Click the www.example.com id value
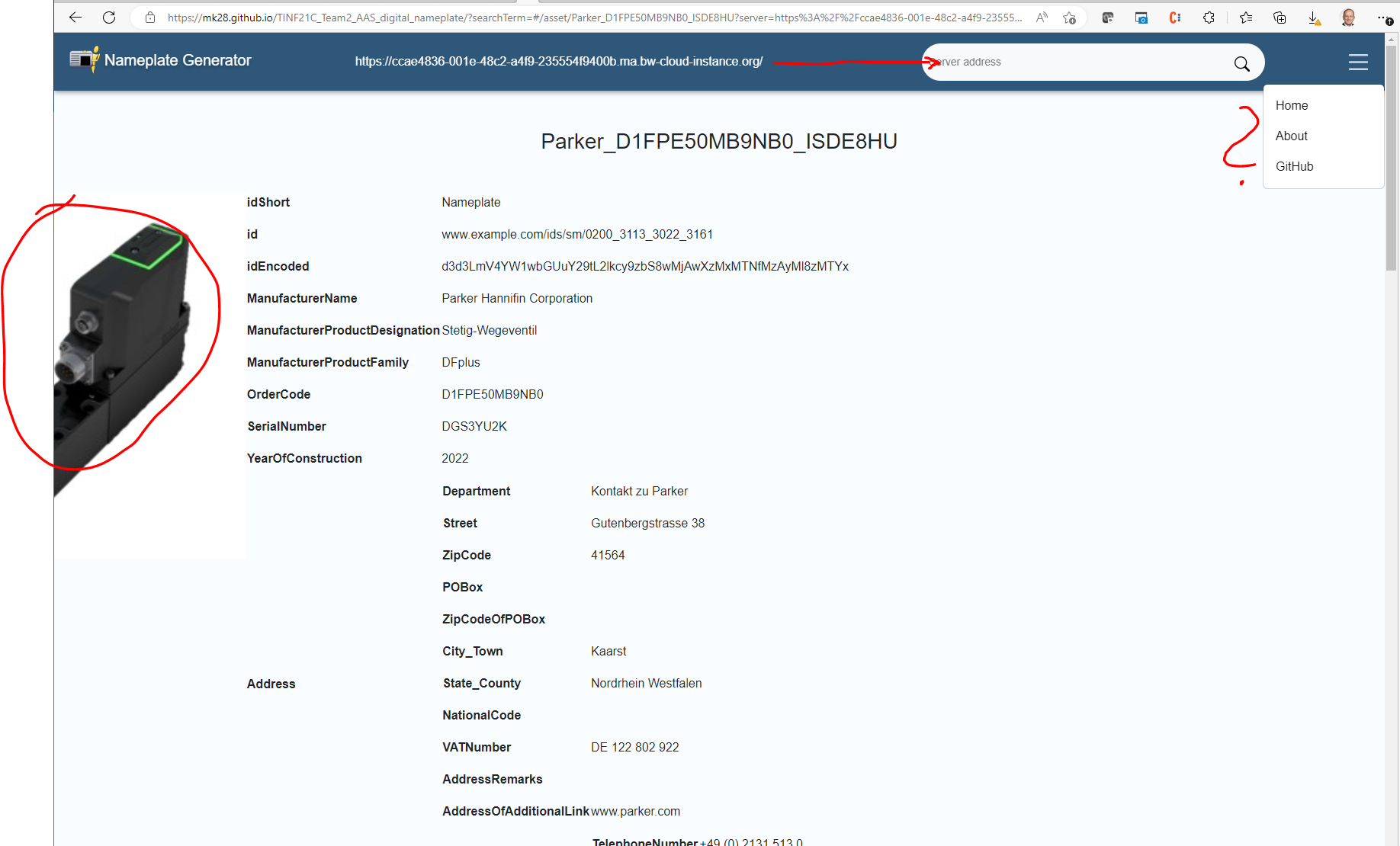The image size is (1400, 846). (577, 234)
